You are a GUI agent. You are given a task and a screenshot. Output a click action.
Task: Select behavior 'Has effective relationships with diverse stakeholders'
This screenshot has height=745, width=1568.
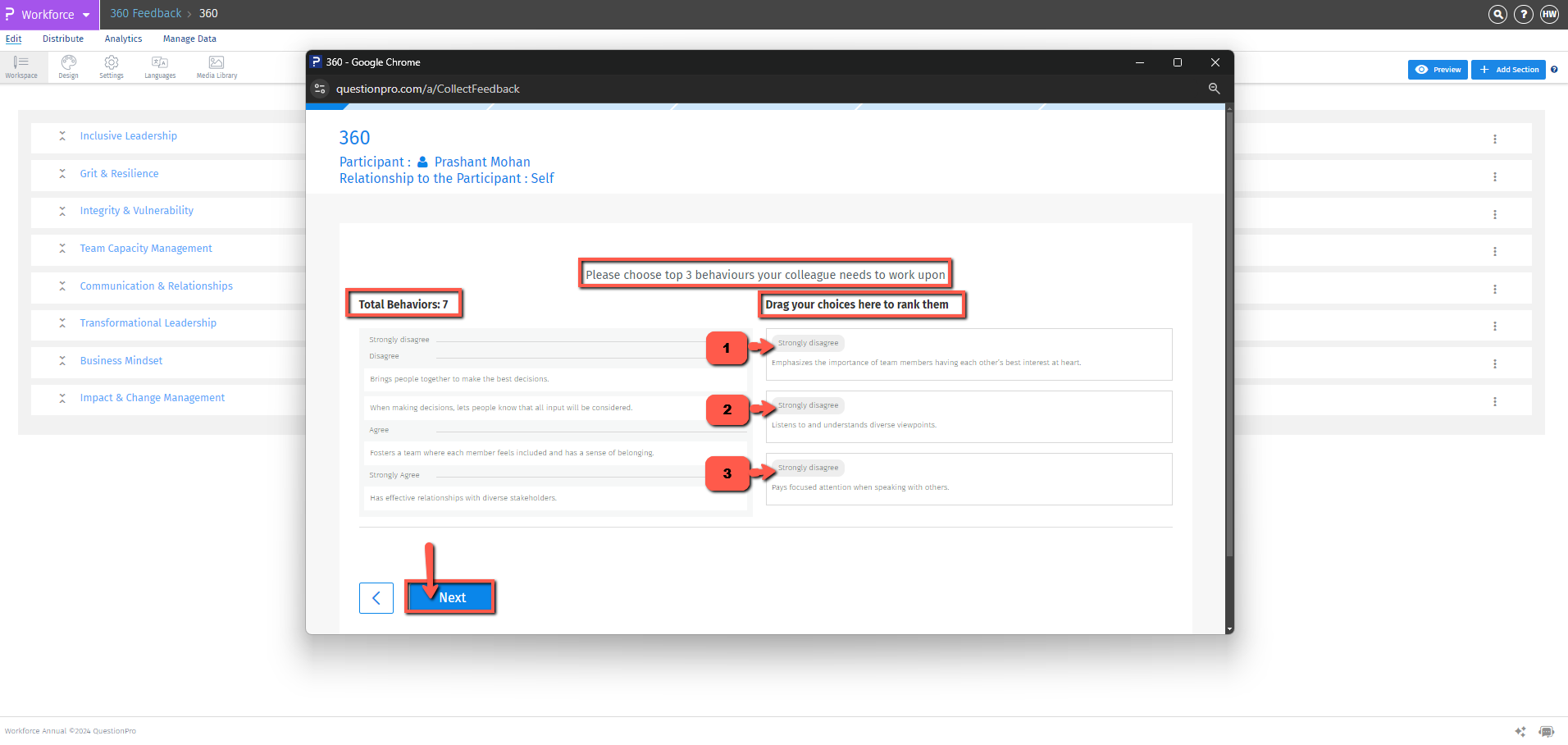pos(555,498)
